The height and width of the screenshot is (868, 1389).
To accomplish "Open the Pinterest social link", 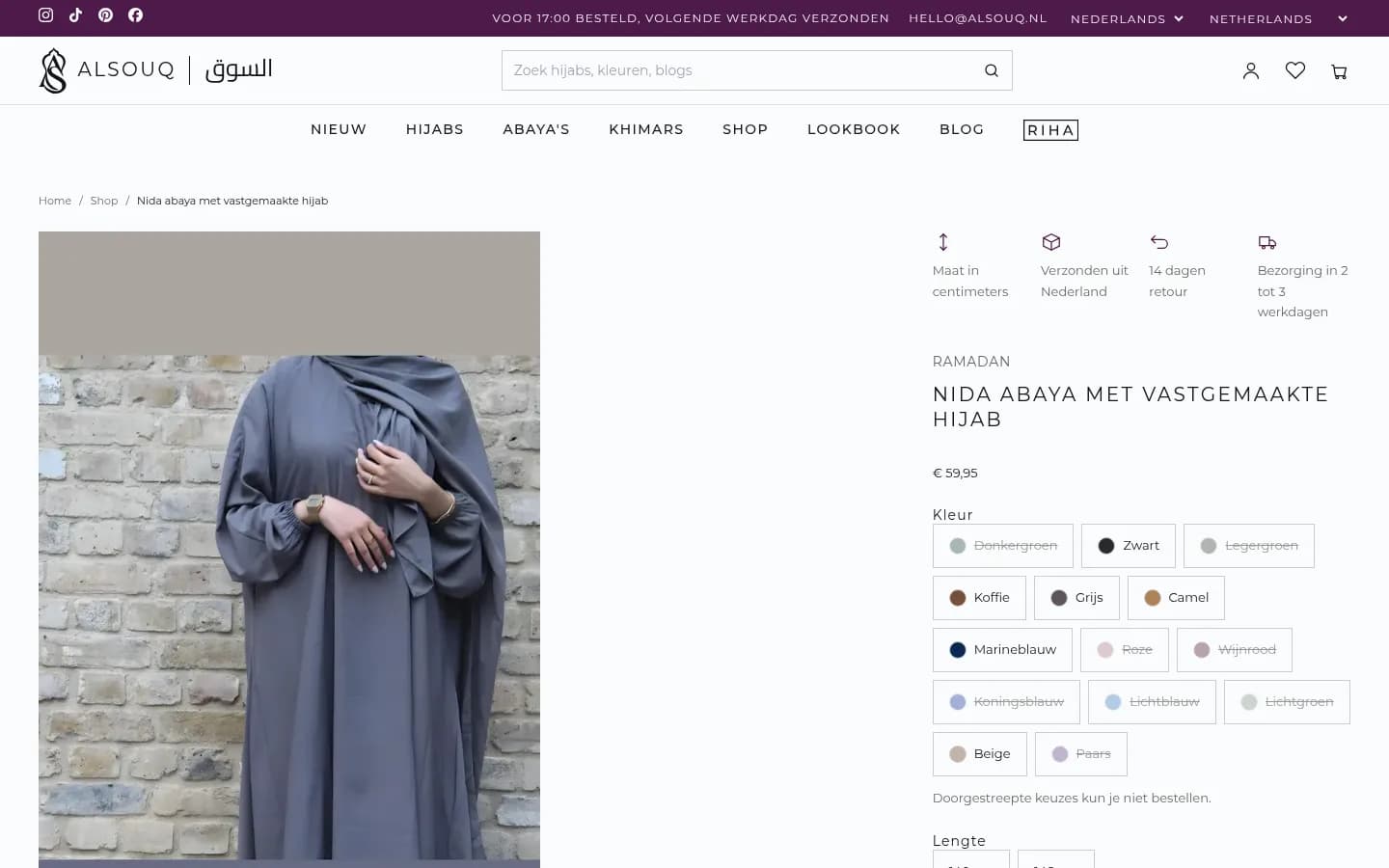I will 106,15.
